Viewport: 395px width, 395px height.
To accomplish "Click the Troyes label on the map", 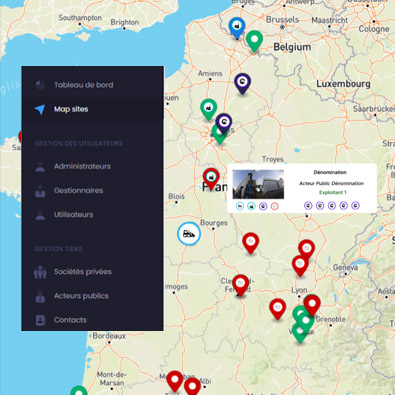I will point(273,159).
